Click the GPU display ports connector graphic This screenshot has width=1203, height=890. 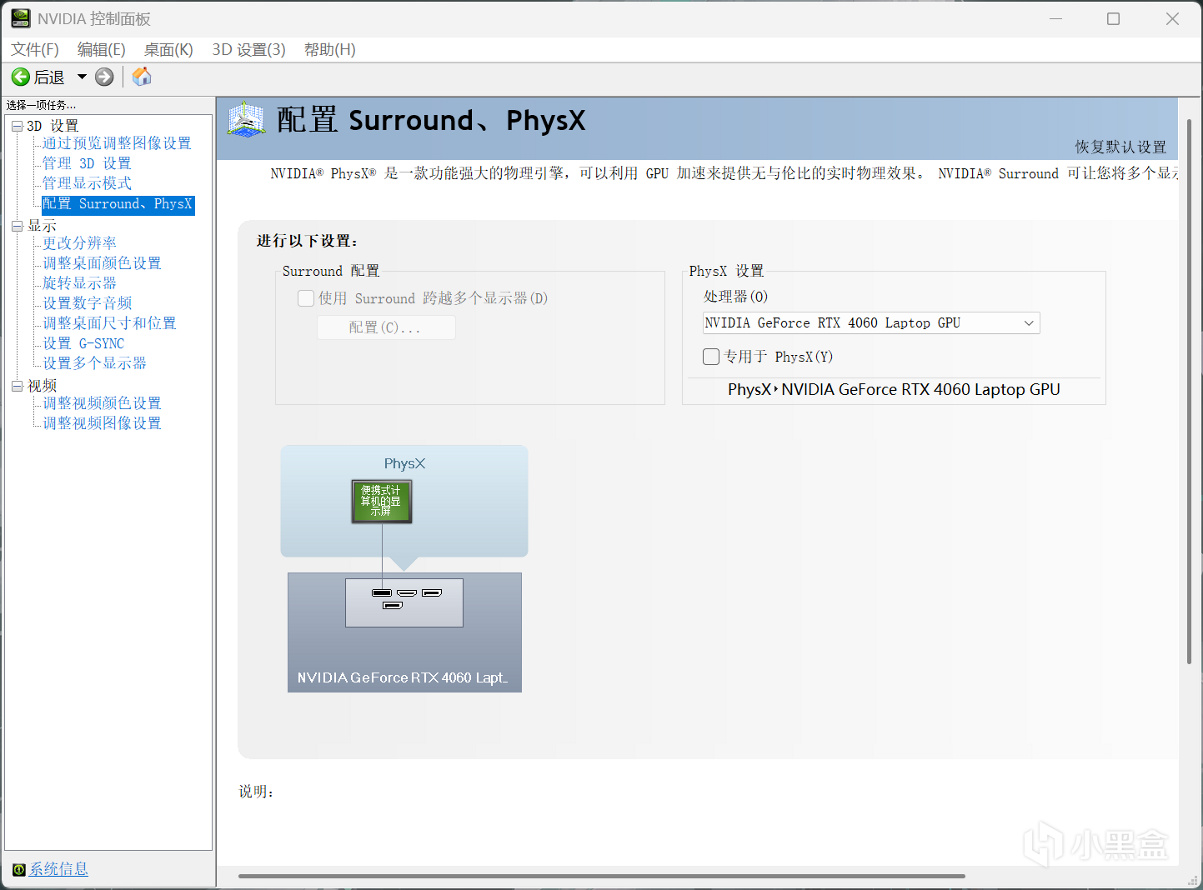[x=404, y=602]
